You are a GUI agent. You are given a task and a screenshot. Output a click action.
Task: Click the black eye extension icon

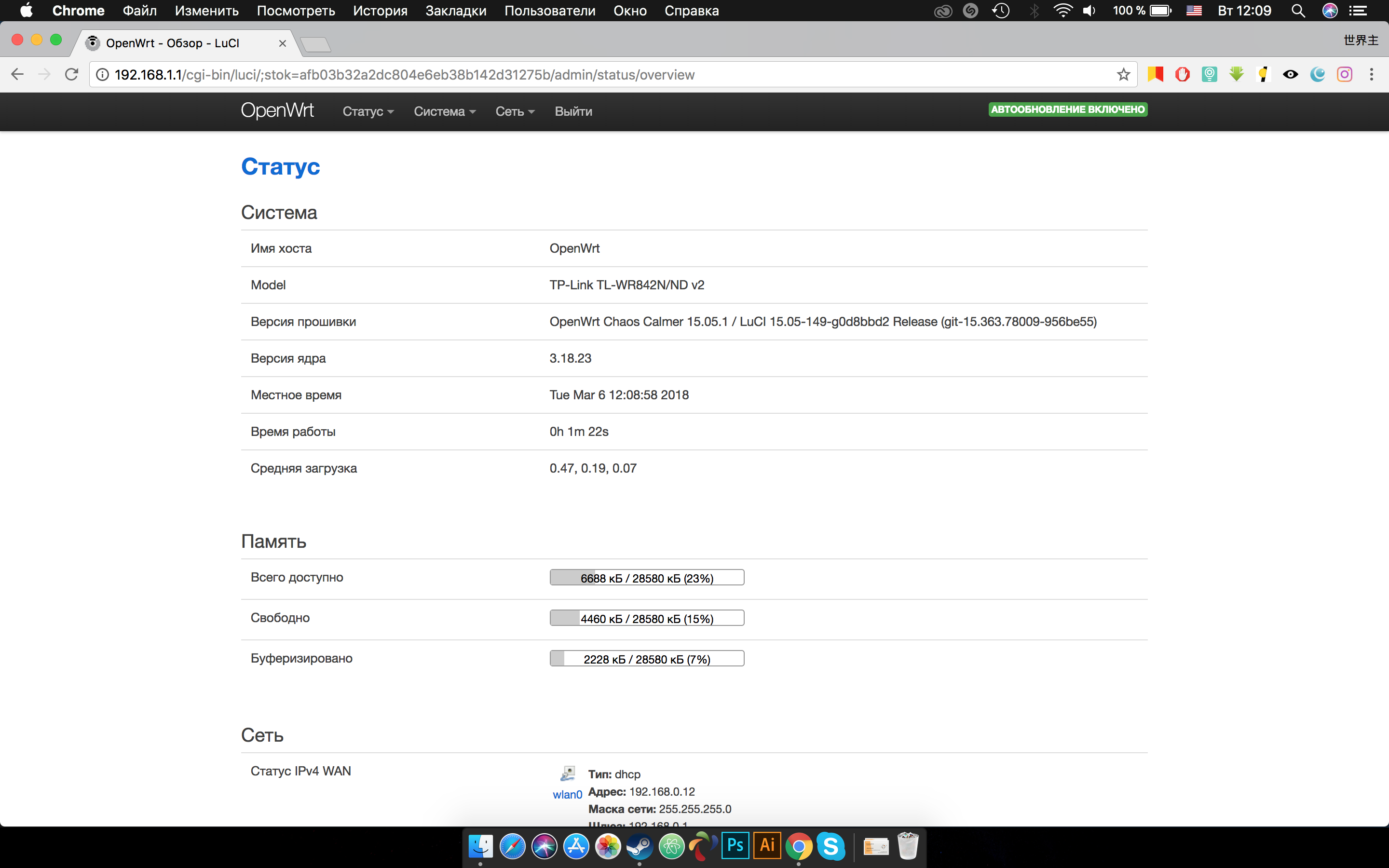tap(1290, 75)
